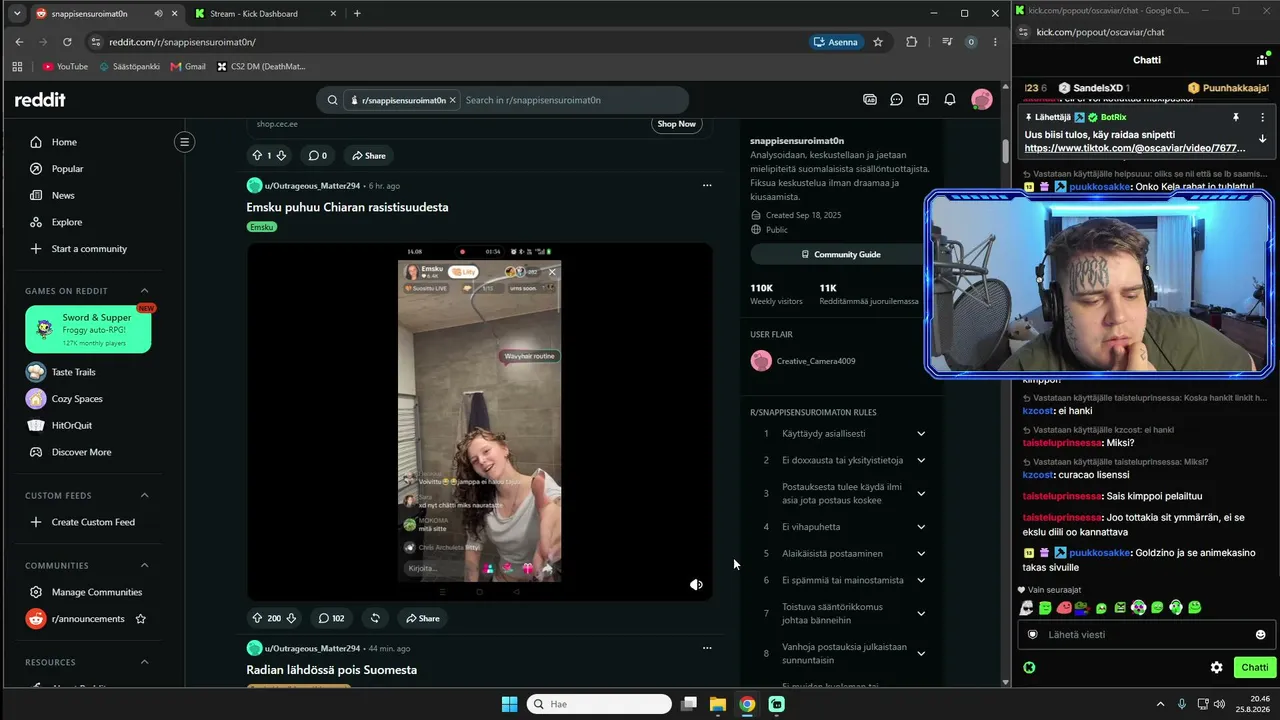Reload the Reddit page
This screenshot has width=1280, height=720.
[x=67, y=42]
